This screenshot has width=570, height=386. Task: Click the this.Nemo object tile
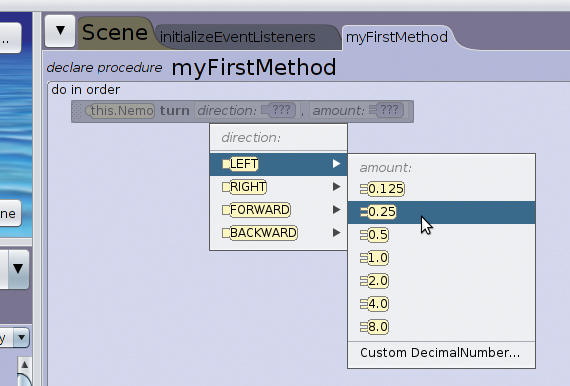[x=120, y=110]
